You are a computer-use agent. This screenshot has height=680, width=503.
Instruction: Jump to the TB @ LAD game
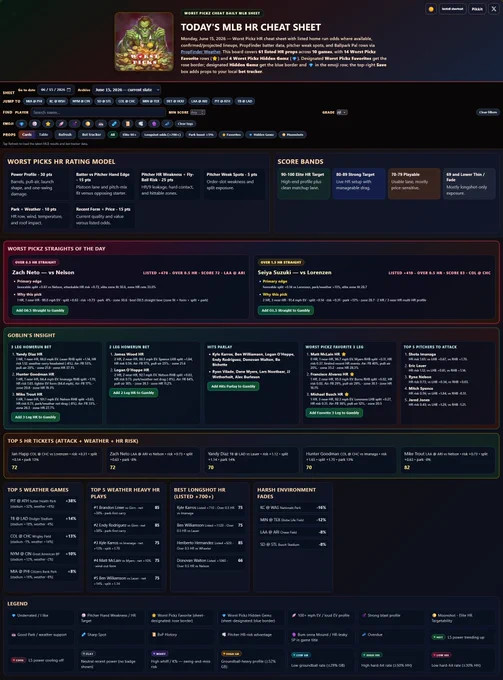(245, 101)
